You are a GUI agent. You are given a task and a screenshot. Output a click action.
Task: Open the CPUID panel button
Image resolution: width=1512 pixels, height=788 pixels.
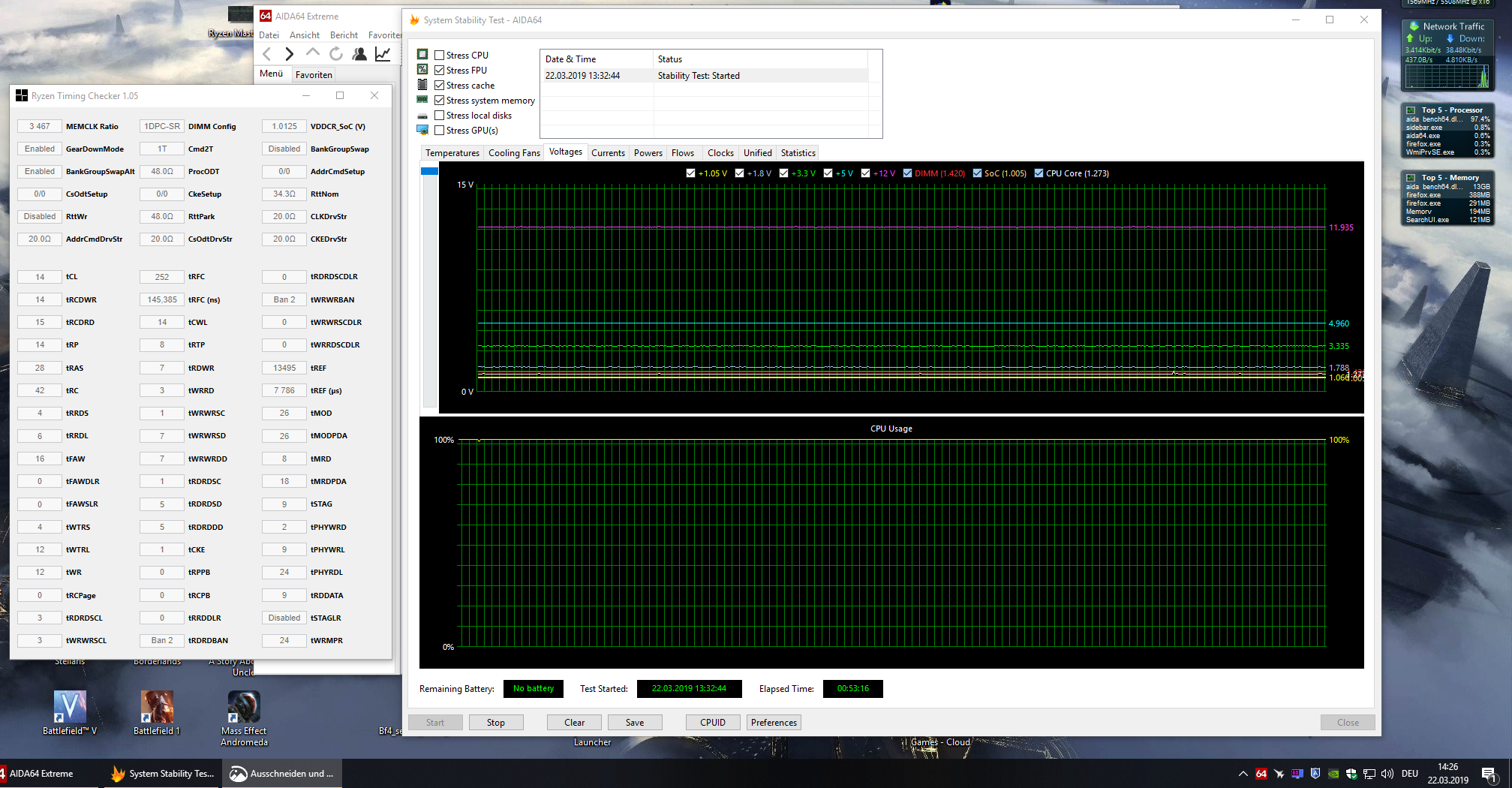pyautogui.click(x=713, y=723)
